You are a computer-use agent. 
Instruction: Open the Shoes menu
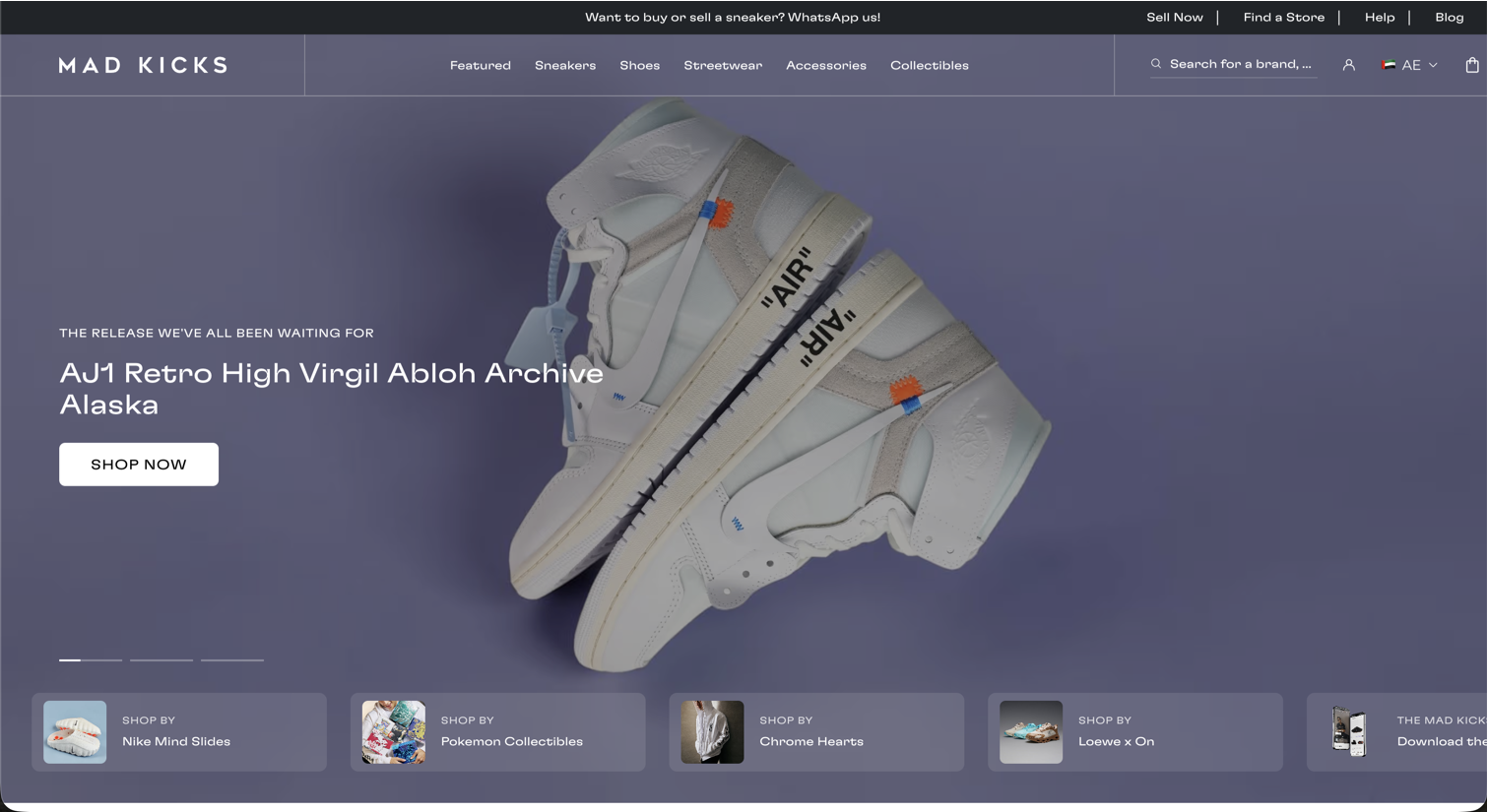640,66
